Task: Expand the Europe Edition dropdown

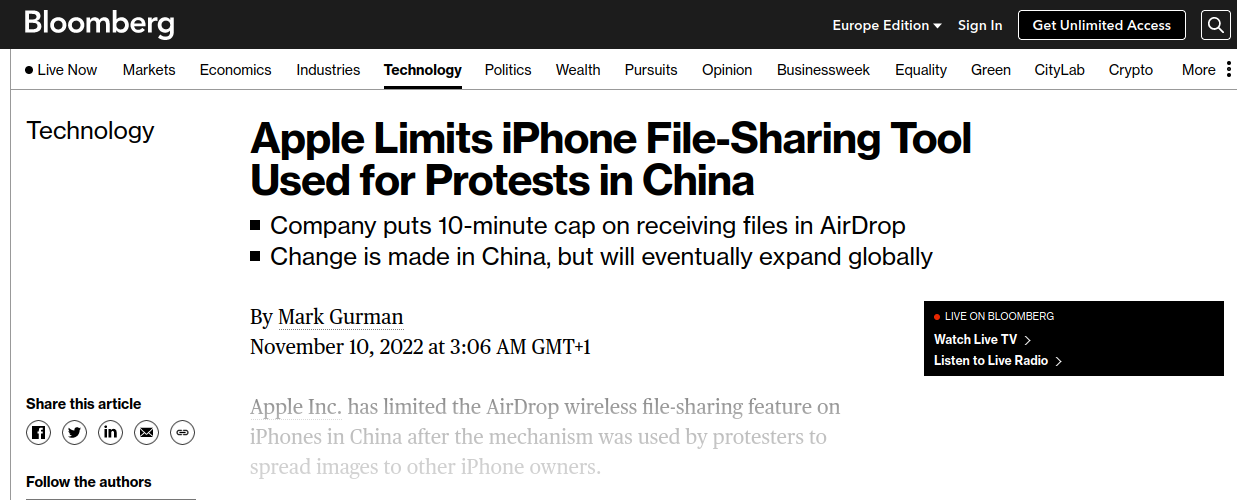Action: pyautogui.click(x=887, y=26)
